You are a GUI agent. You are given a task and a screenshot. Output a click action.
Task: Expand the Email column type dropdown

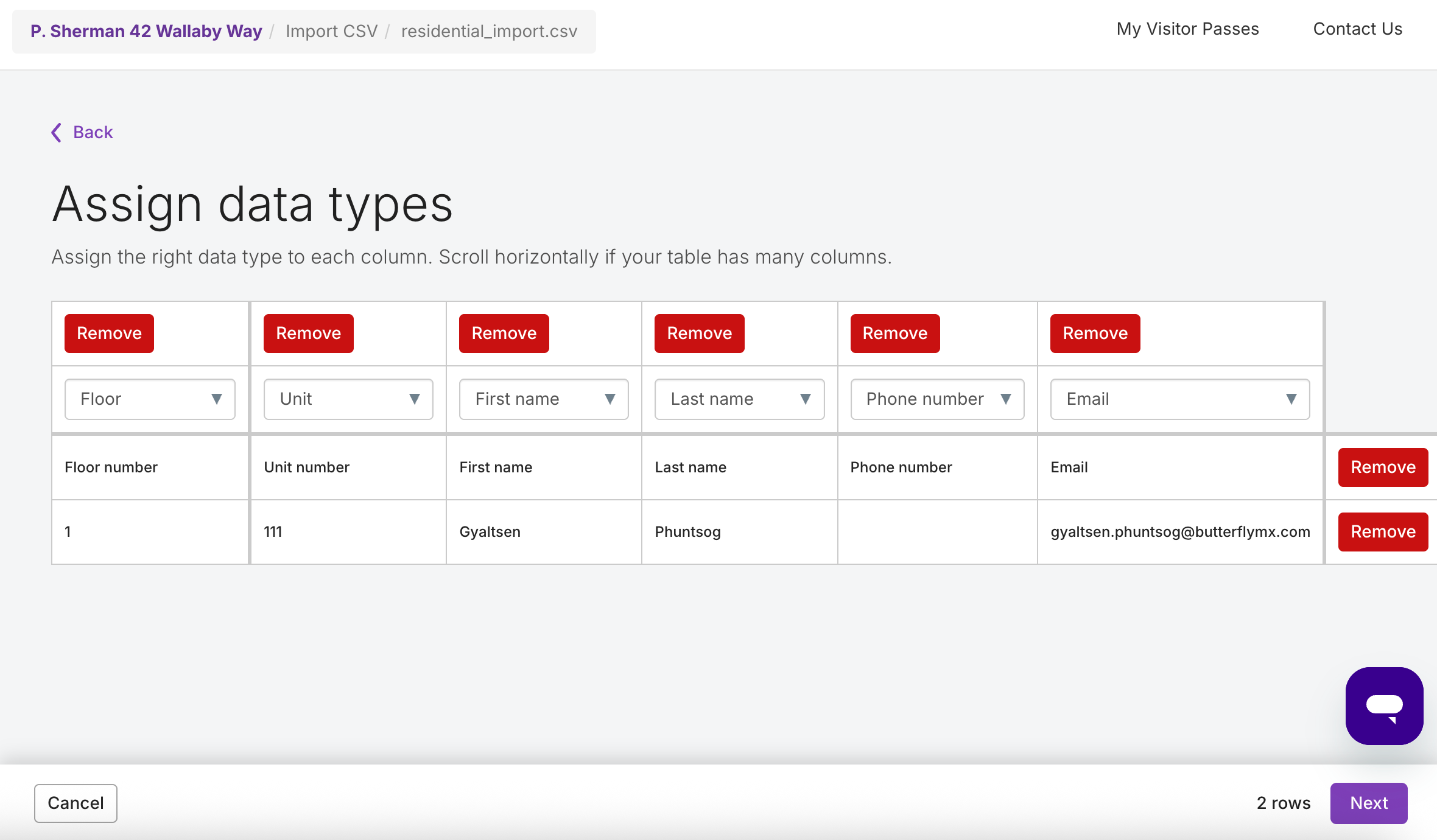[x=1179, y=399]
